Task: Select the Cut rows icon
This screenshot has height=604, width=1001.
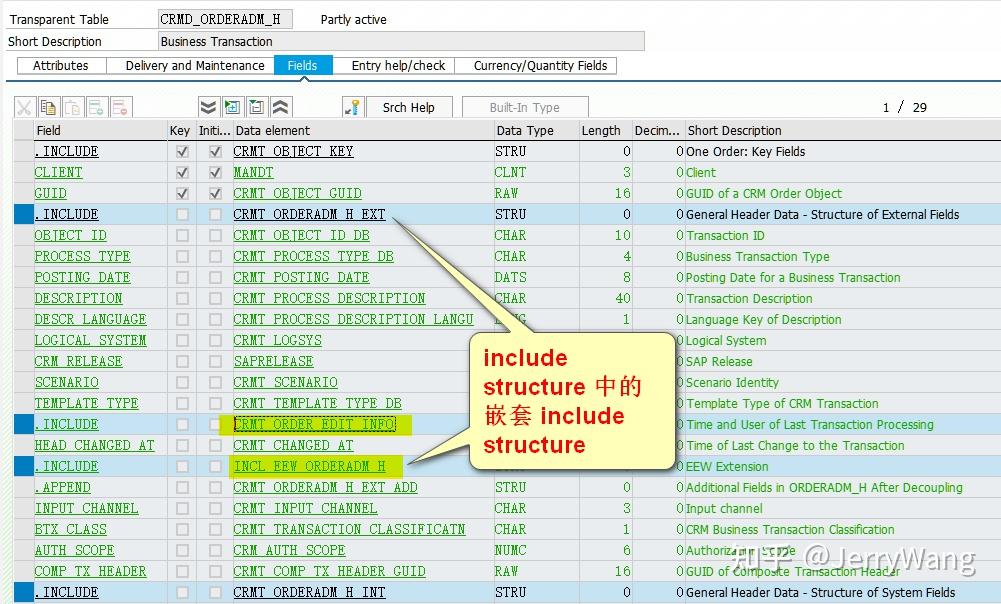Action: tap(25, 107)
